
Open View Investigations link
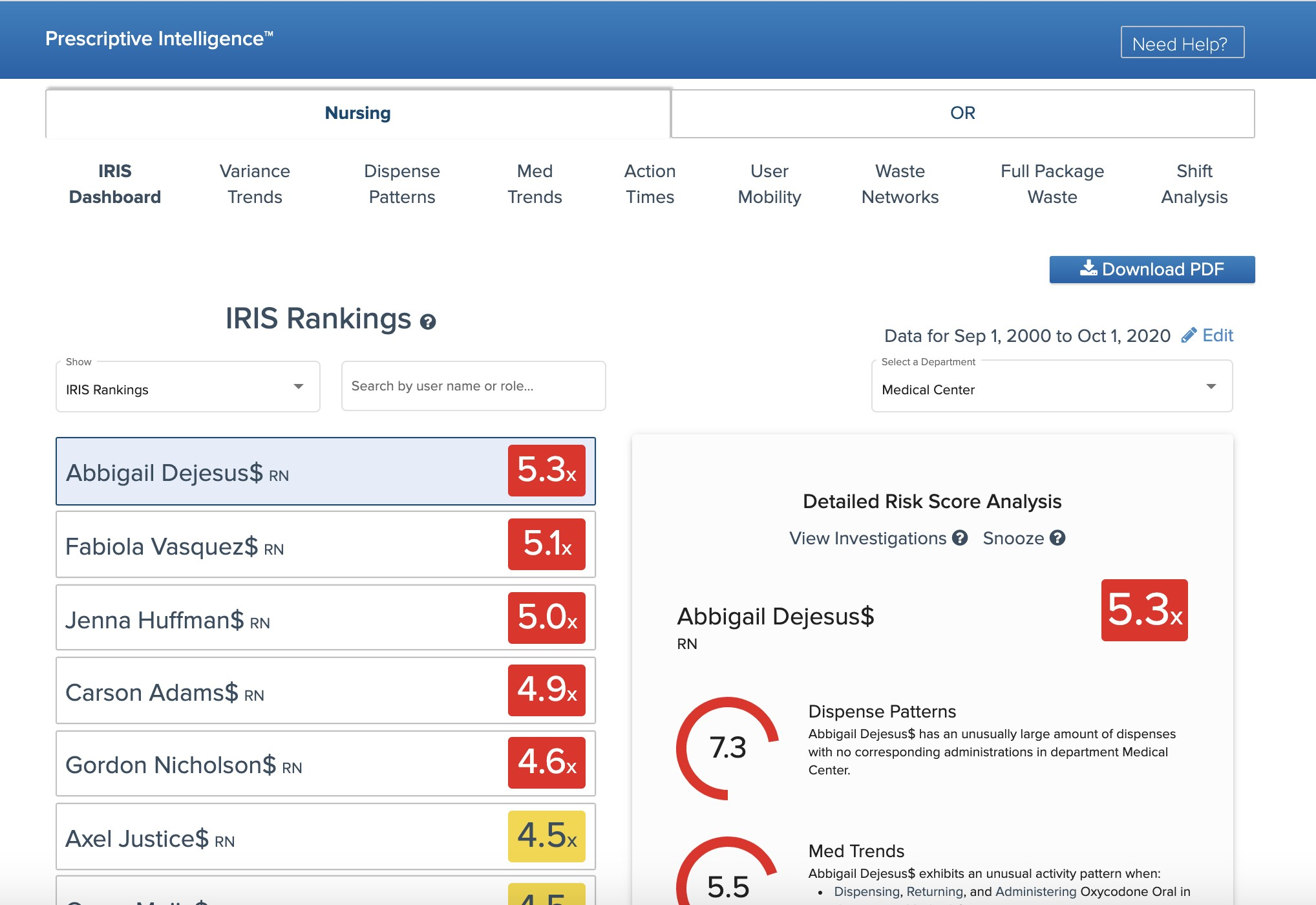pyautogui.click(x=867, y=538)
